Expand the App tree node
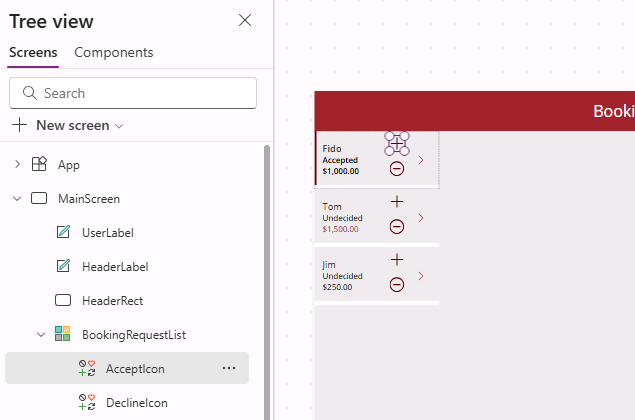635x420 pixels. point(16,164)
